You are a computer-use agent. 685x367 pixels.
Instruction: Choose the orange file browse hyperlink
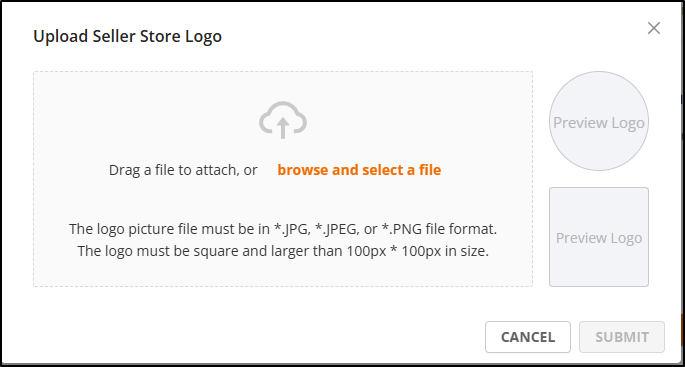click(x=359, y=170)
